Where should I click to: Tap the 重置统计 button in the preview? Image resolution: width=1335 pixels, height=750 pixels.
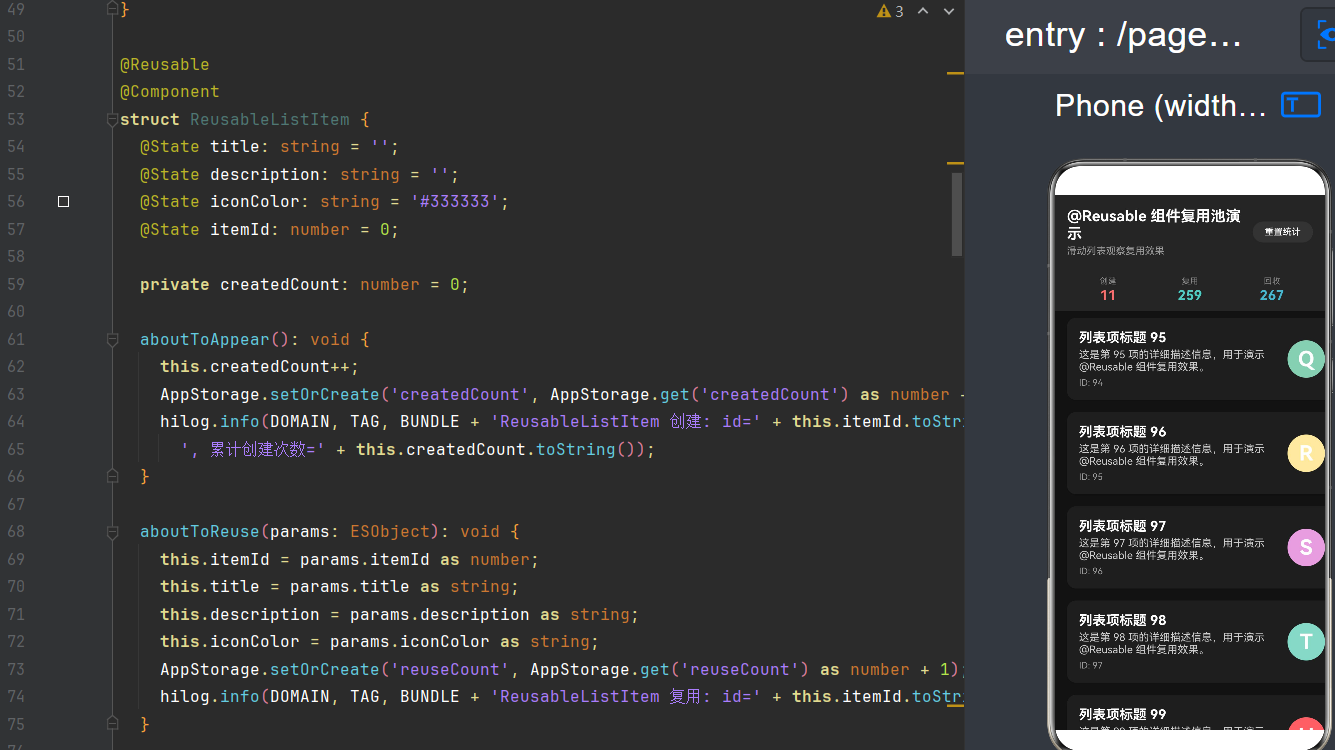1282,232
